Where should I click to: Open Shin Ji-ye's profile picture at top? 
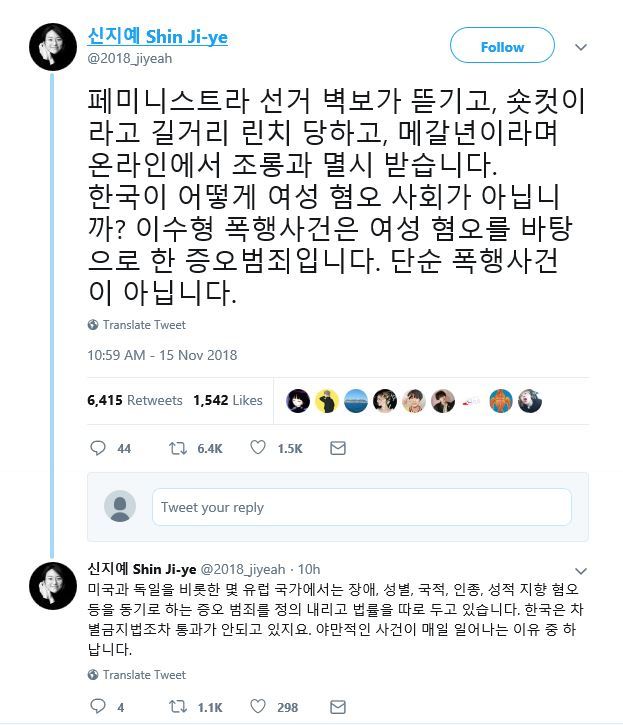[x=53, y=46]
